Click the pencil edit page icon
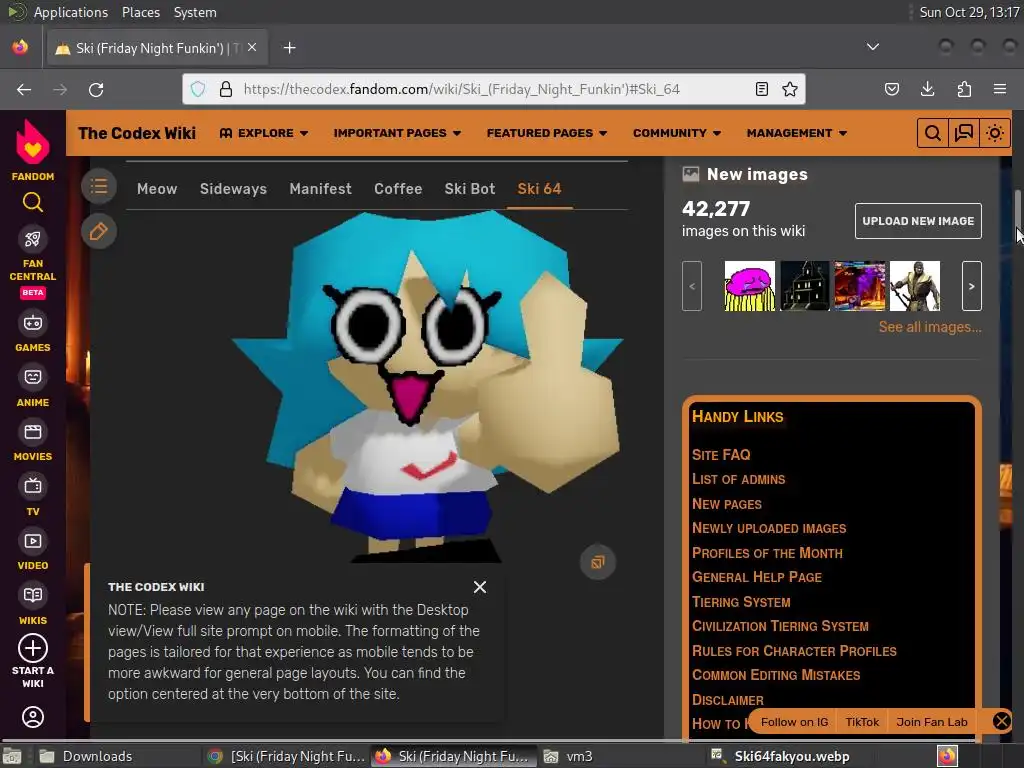The width and height of the screenshot is (1024, 768). (x=99, y=231)
